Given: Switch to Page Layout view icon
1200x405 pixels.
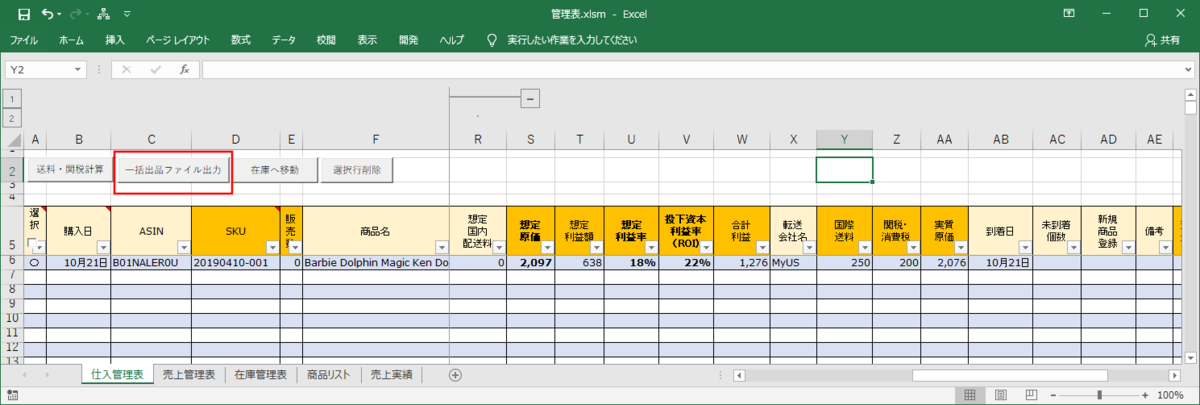Looking at the screenshot, I should (x=1003, y=395).
